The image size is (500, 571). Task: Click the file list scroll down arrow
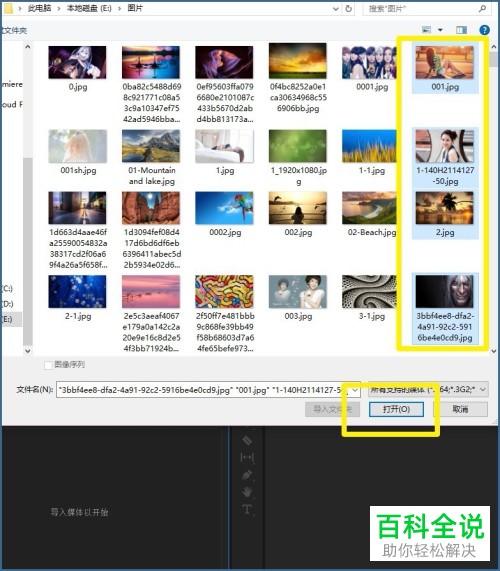pos(494,351)
